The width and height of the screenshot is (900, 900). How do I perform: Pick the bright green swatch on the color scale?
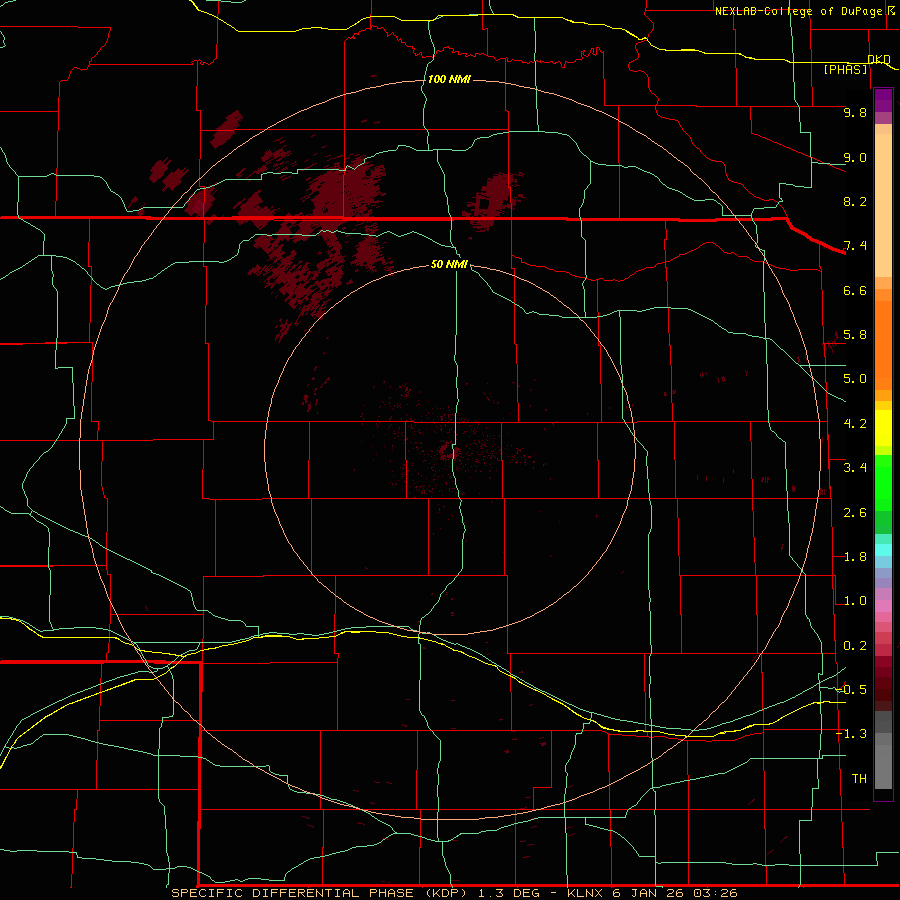click(883, 482)
